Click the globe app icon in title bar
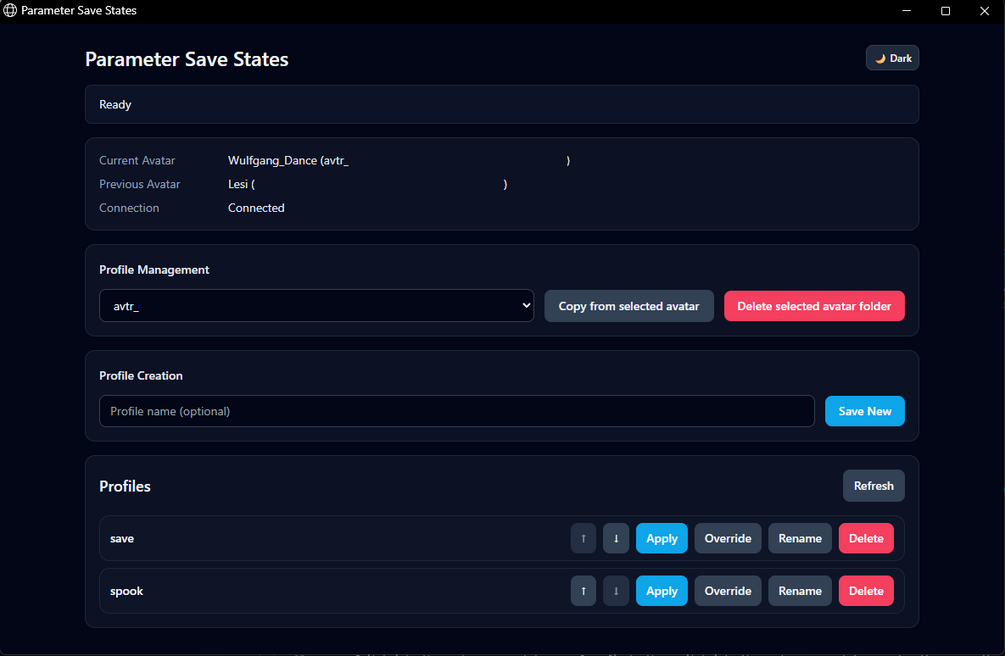Image resolution: width=1005 pixels, height=656 pixels. coord(10,10)
